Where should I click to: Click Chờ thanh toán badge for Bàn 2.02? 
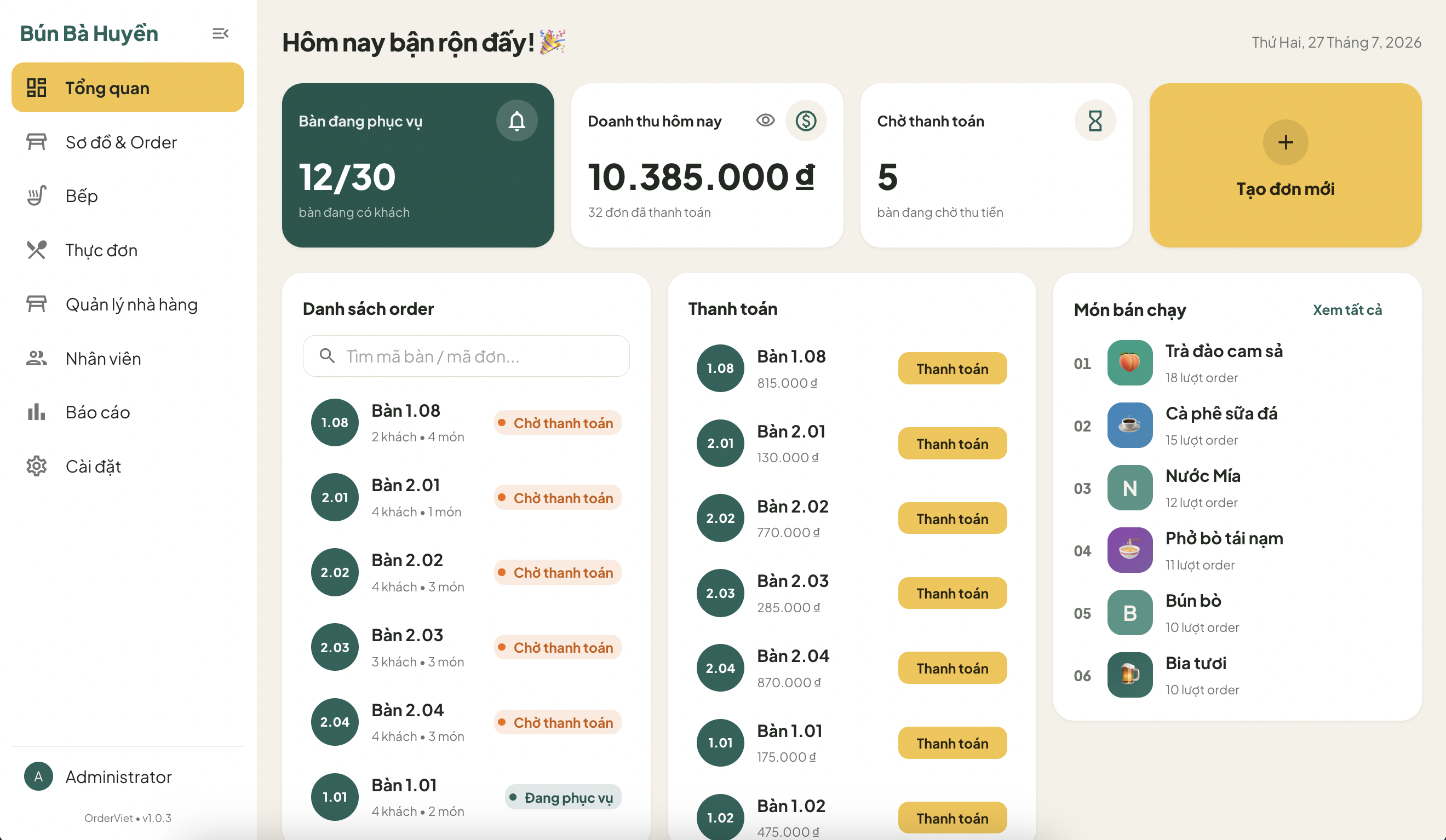click(x=558, y=573)
